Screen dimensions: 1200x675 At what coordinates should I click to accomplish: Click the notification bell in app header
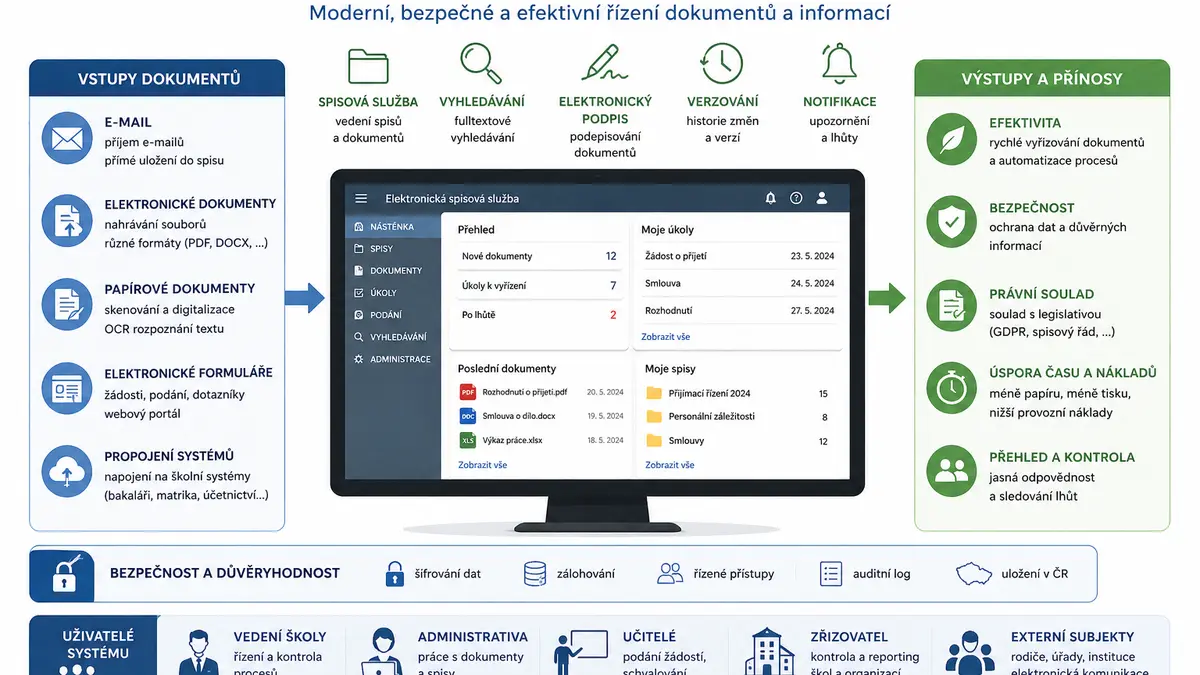770,198
